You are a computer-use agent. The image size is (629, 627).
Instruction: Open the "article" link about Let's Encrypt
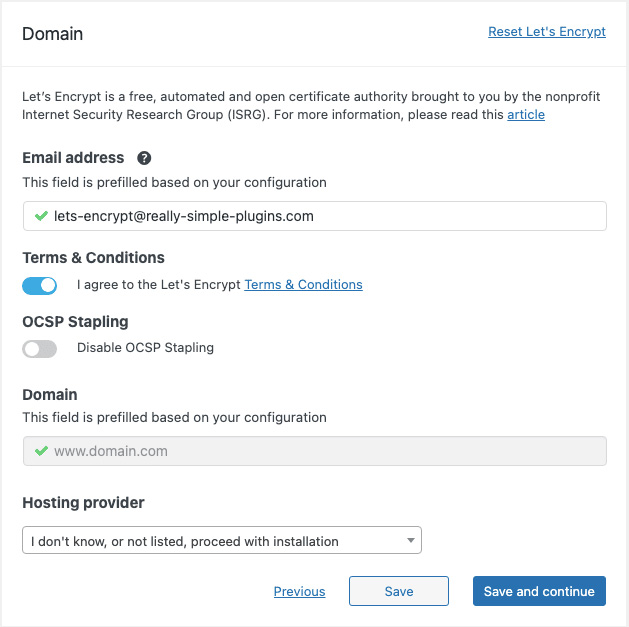[526, 115]
